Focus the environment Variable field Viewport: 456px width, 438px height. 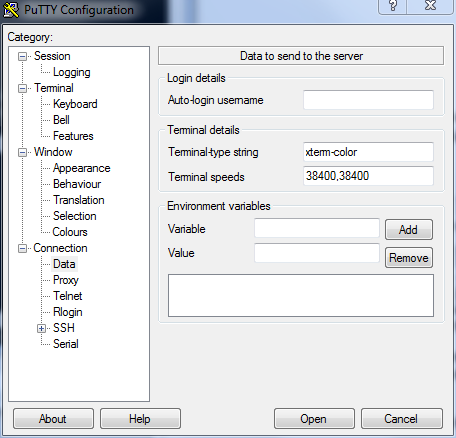[x=317, y=228]
